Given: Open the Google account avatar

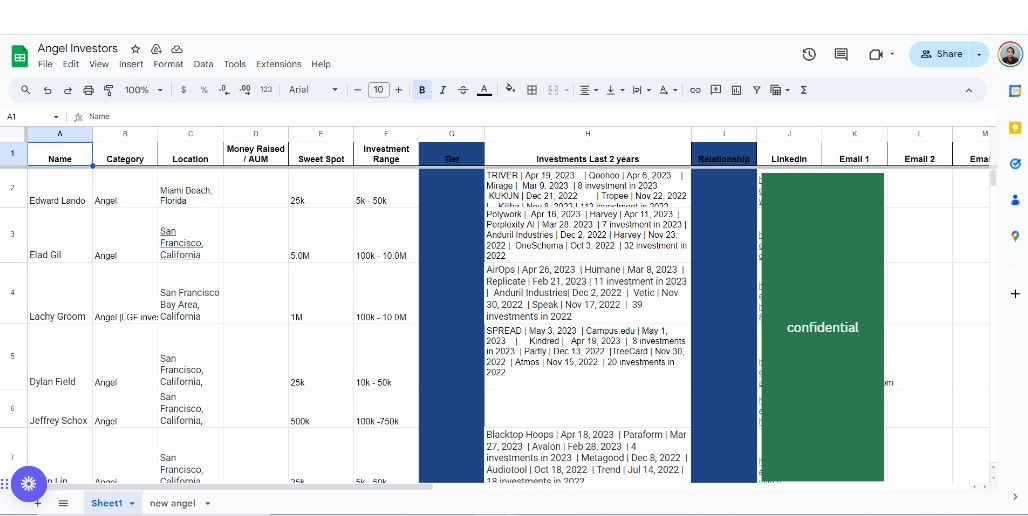Looking at the screenshot, I should [x=1010, y=54].
